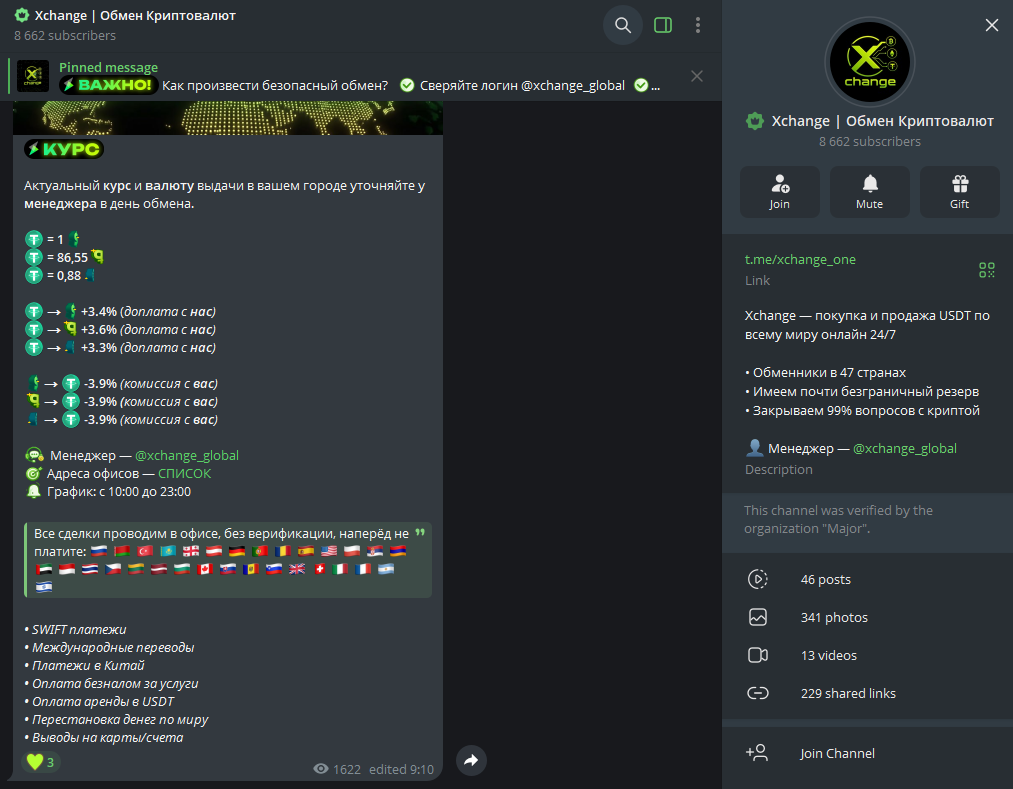The width and height of the screenshot is (1013, 789).
Task: Click the channel title in header
Action: click(x=135, y=16)
